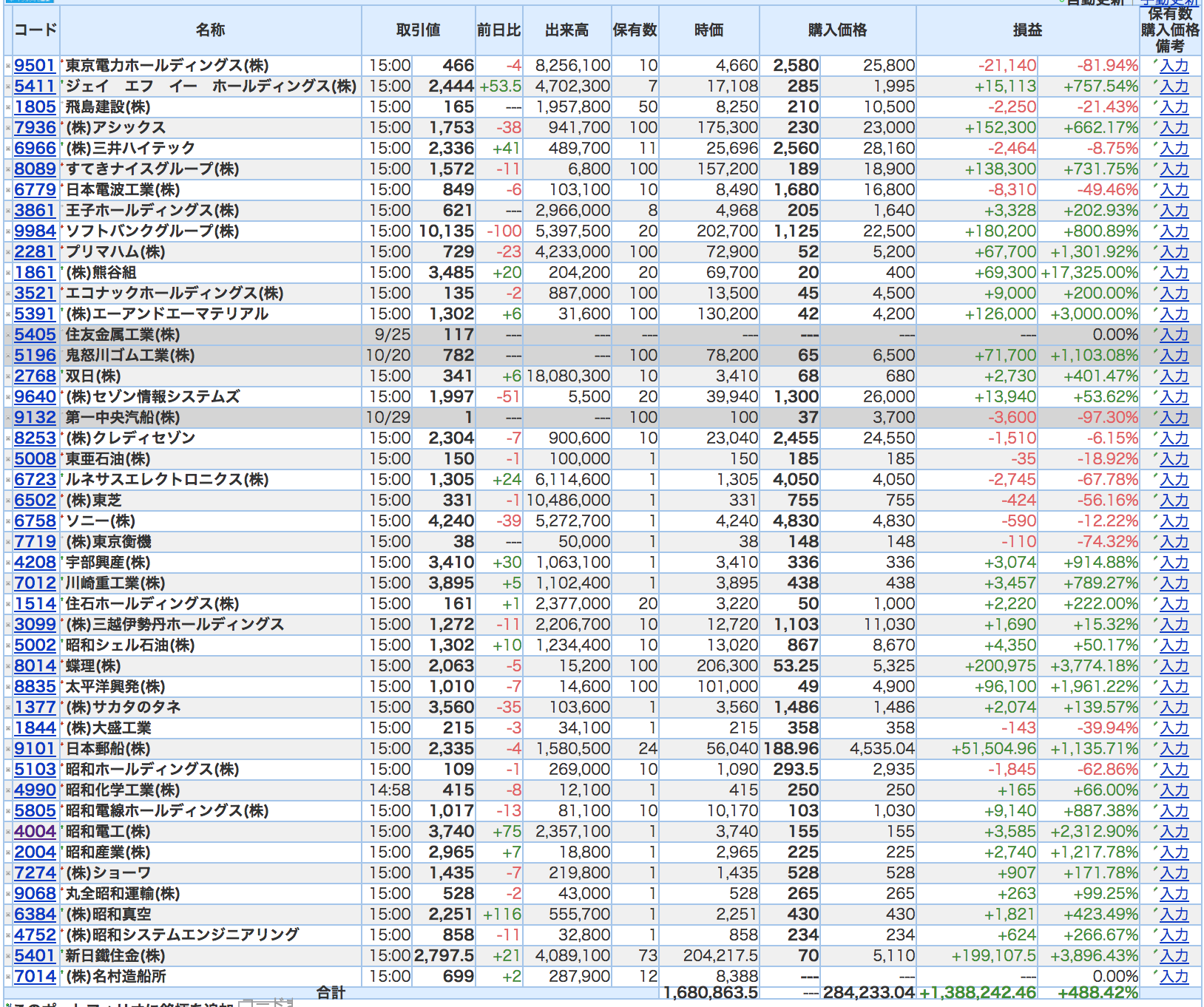Open stock code 5401 link
Viewport: 1204px width, 1007px height.
click(x=35, y=956)
